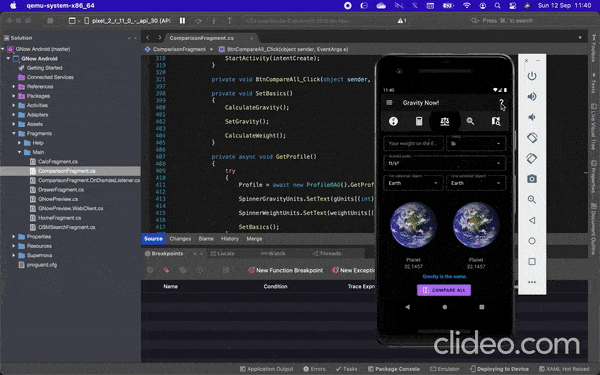
Task: Tap the COMPARE ALL button
Action: click(x=444, y=290)
